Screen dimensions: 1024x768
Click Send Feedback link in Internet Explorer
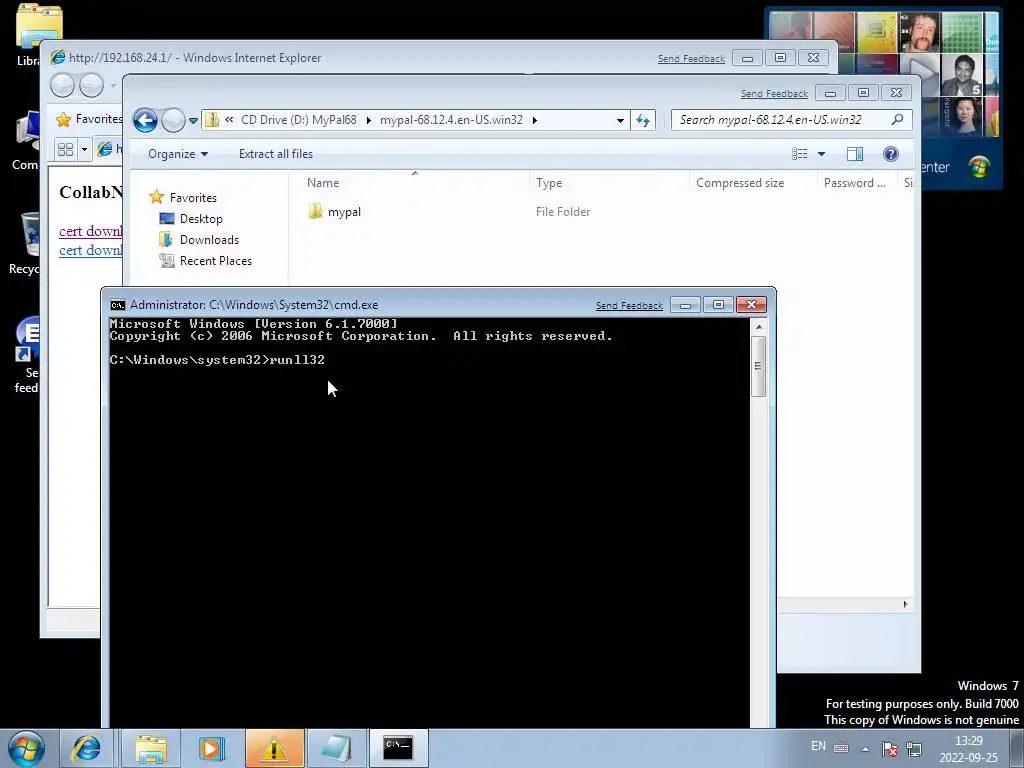click(x=691, y=59)
